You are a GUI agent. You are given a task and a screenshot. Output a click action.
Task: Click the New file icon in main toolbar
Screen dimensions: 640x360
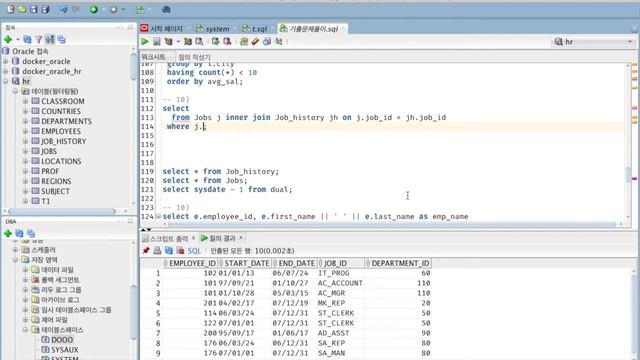point(11,9)
